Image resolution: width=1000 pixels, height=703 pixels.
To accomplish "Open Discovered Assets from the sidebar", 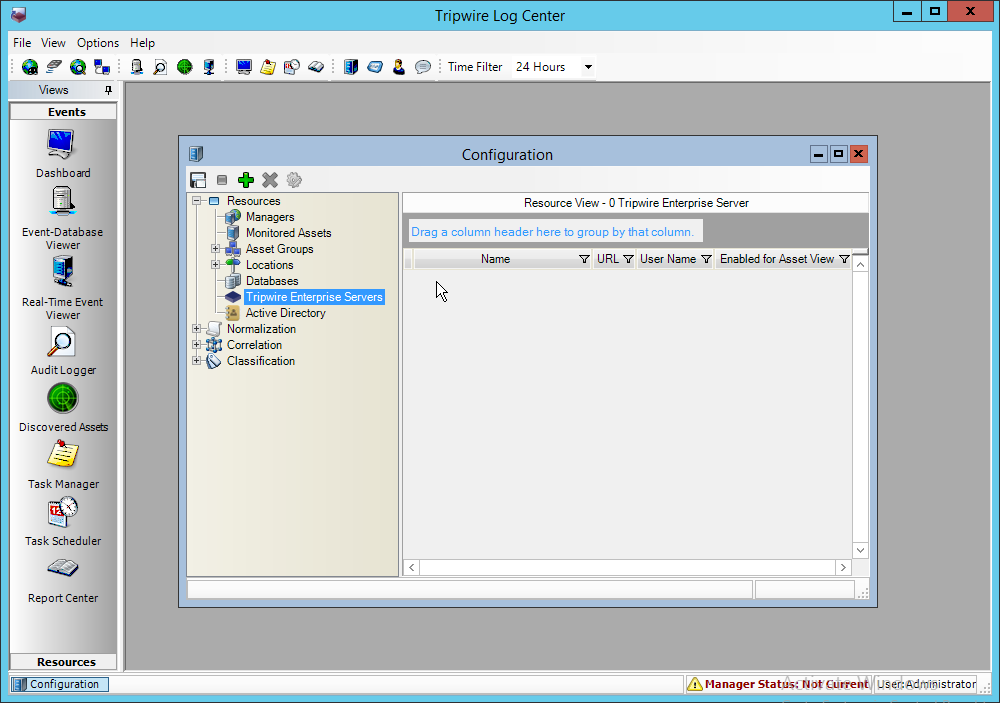I will [x=62, y=400].
